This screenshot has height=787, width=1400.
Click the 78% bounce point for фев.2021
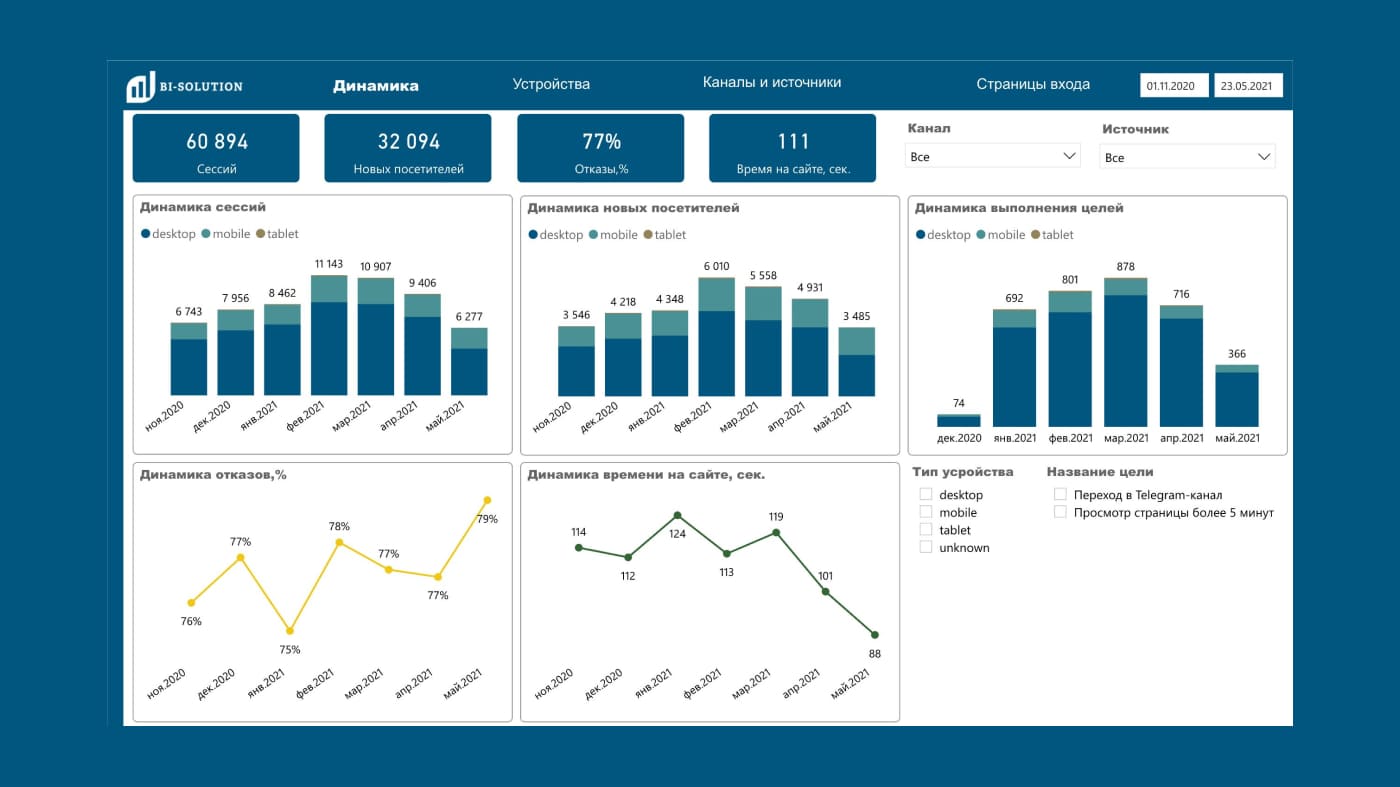[x=339, y=542]
